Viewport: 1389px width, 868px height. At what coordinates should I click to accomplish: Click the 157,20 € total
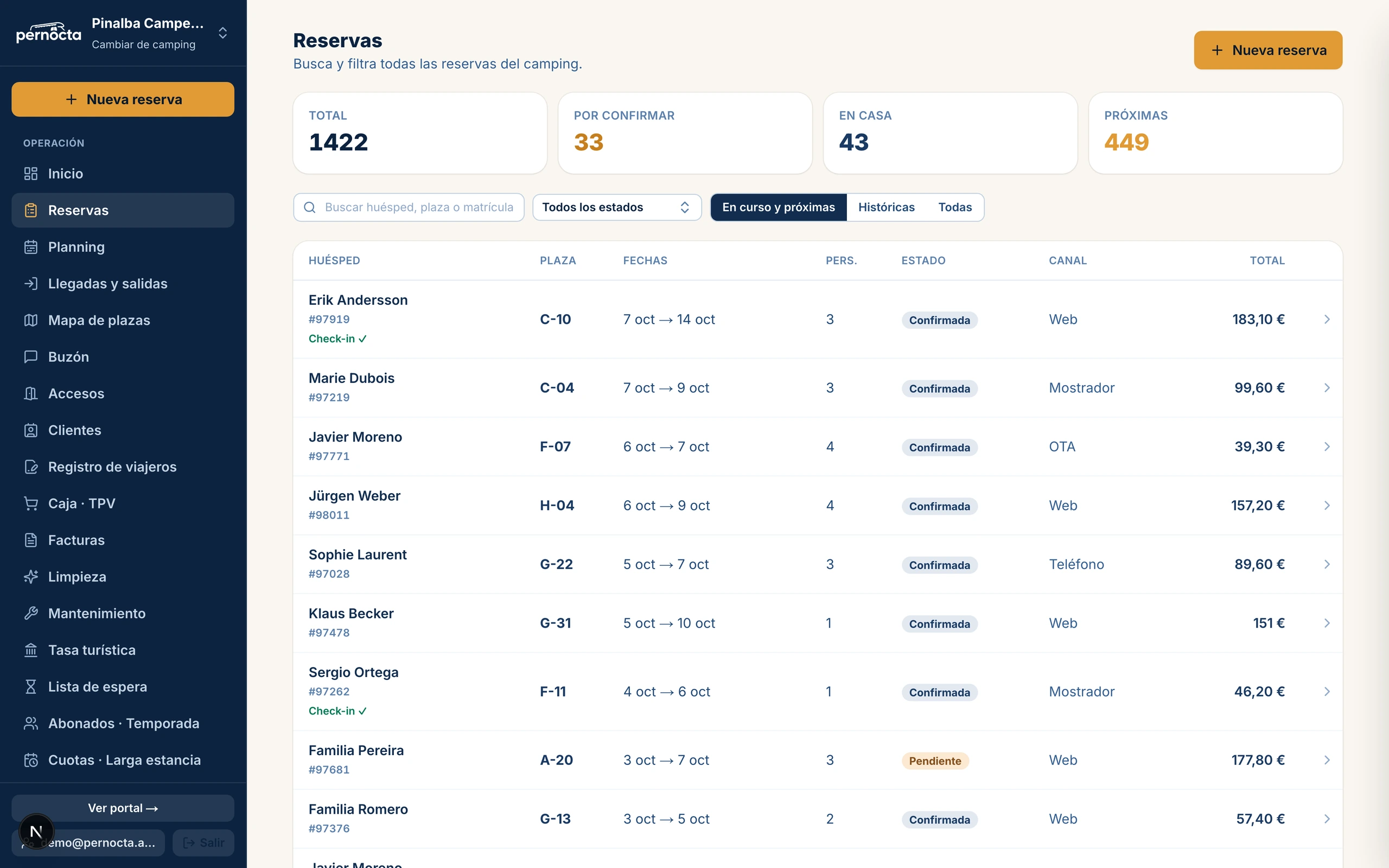pos(1258,506)
